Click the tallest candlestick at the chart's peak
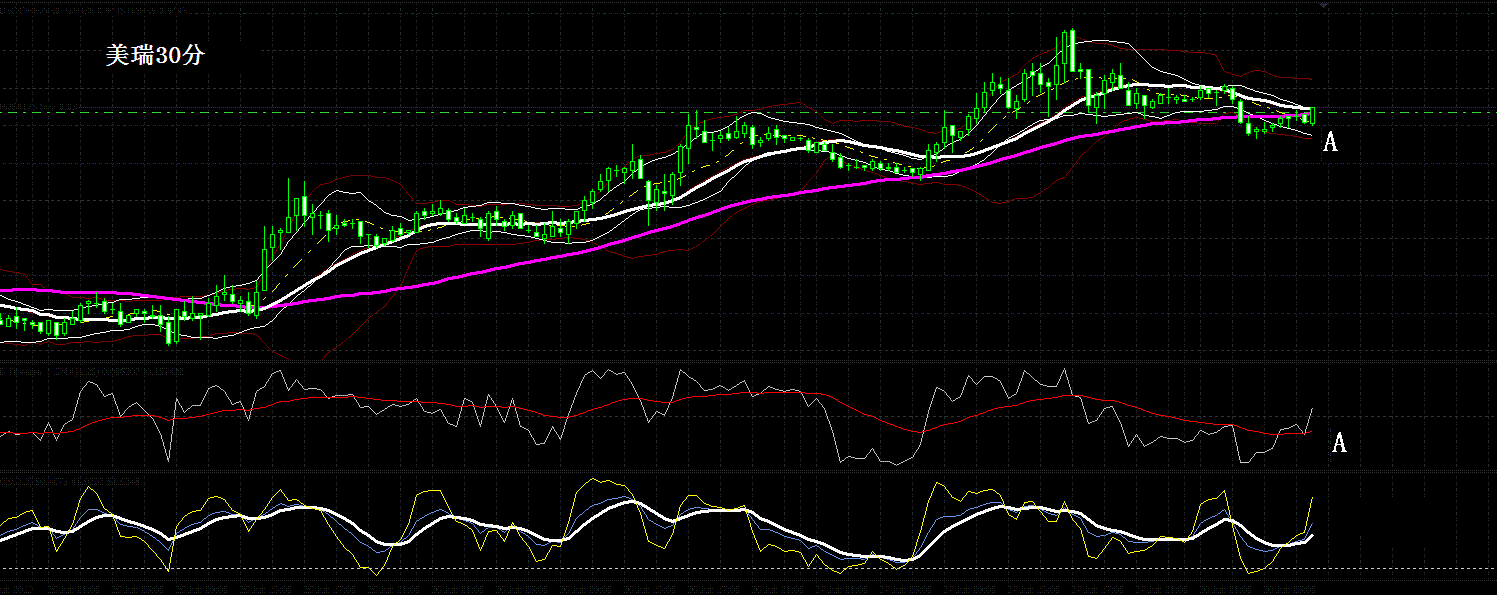Image resolution: width=1497 pixels, height=595 pixels. click(1071, 50)
